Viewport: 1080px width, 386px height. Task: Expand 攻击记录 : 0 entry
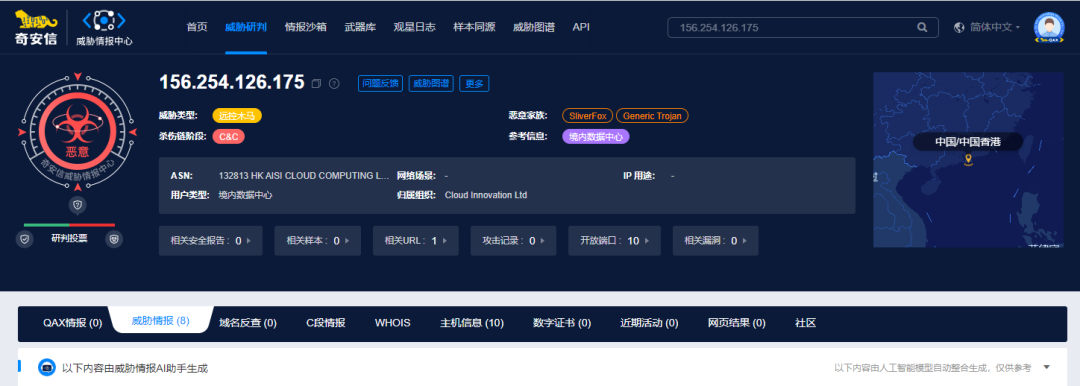tap(514, 241)
